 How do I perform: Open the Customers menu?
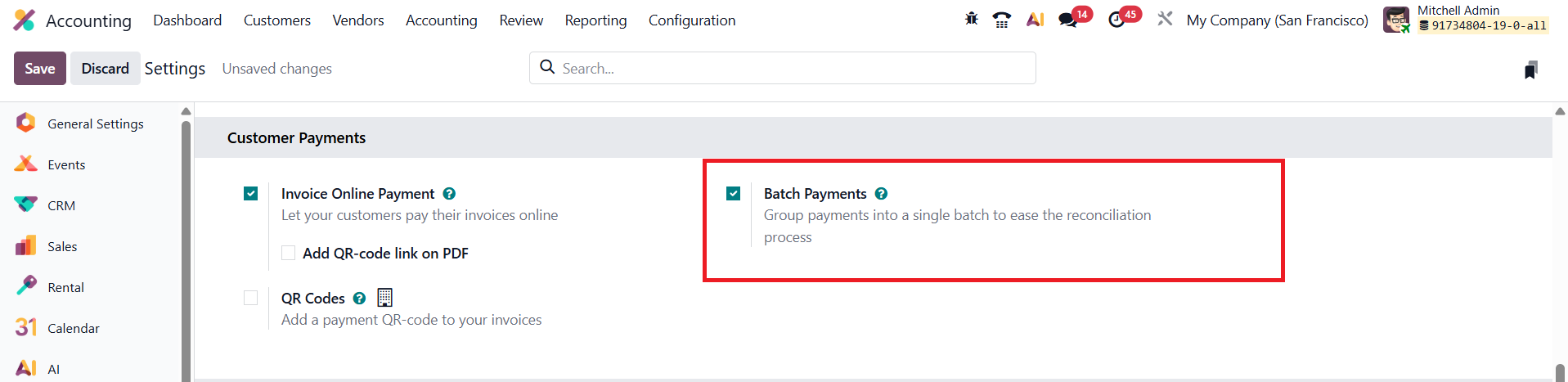(x=276, y=20)
